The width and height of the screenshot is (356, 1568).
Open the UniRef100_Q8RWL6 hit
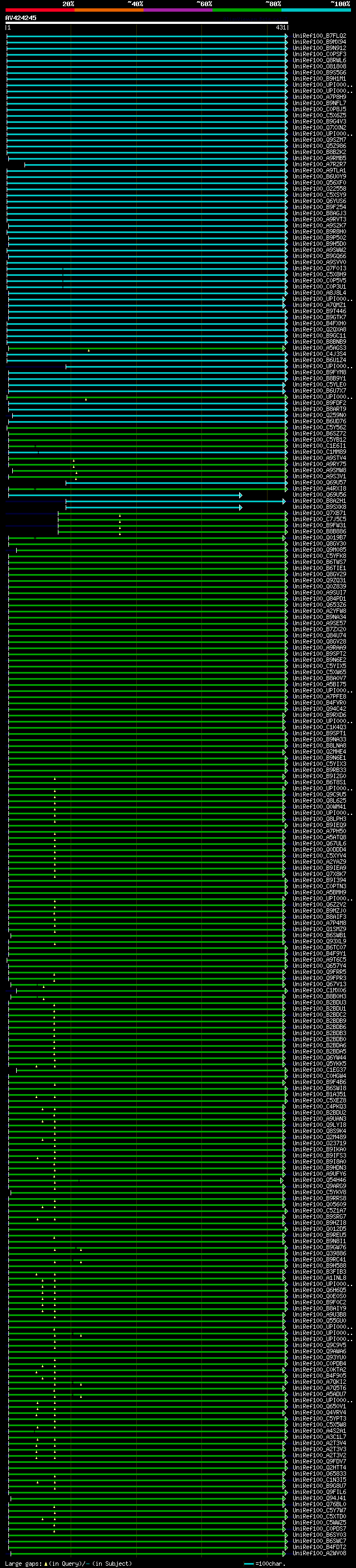pos(319,60)
